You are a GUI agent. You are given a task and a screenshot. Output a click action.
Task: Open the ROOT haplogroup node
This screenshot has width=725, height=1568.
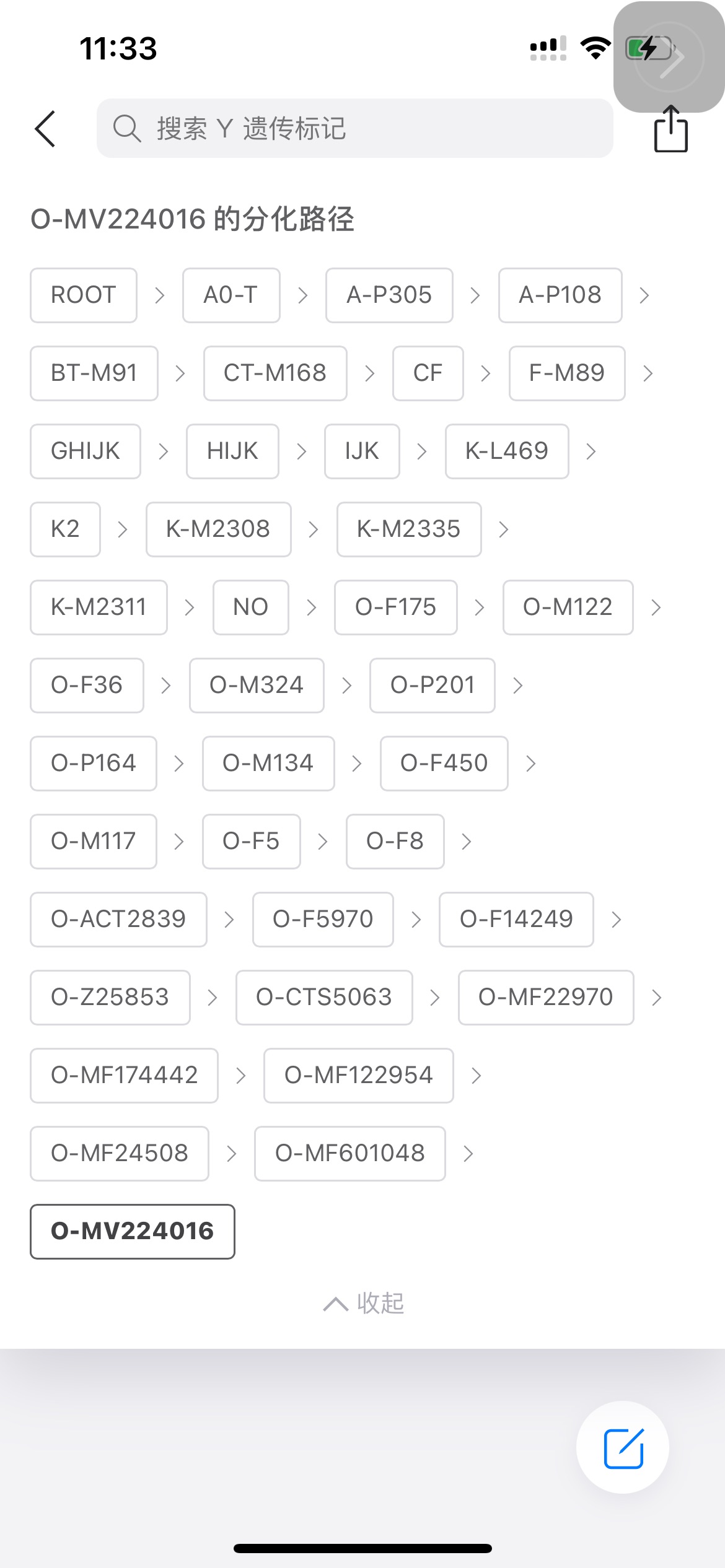pos(84,295)
